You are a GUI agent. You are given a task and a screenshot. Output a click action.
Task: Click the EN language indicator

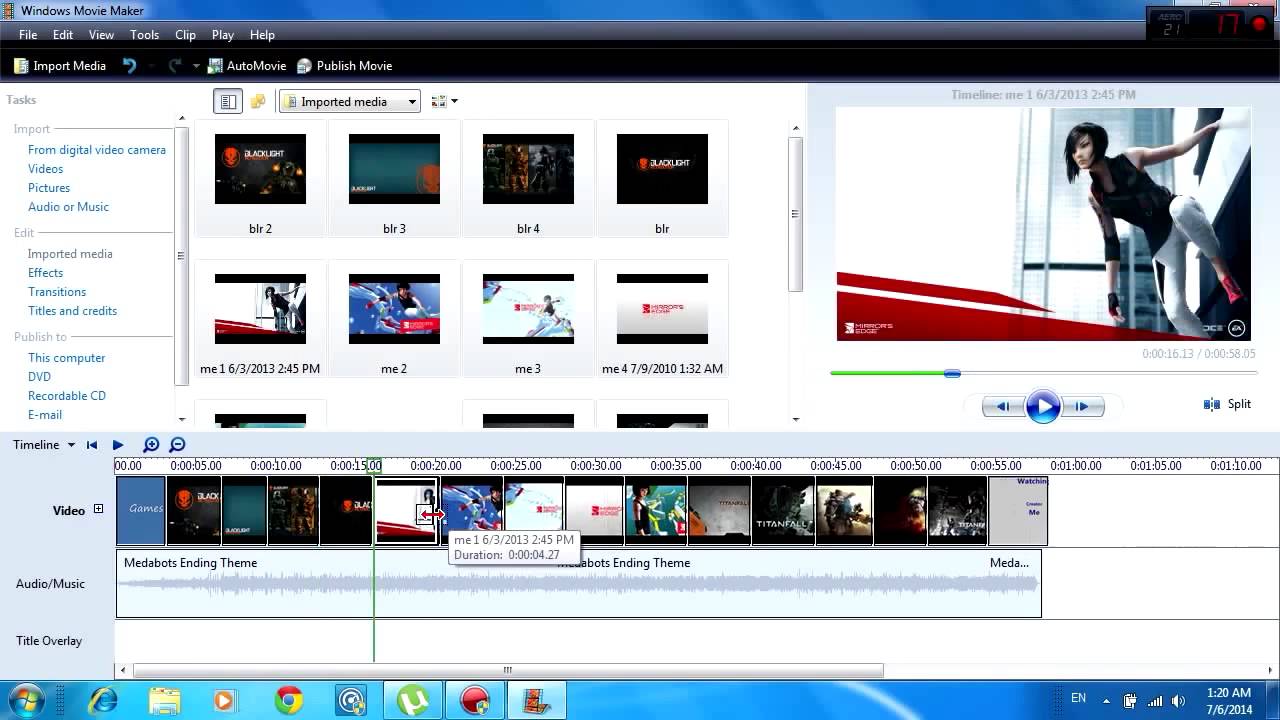[1078, 698]
